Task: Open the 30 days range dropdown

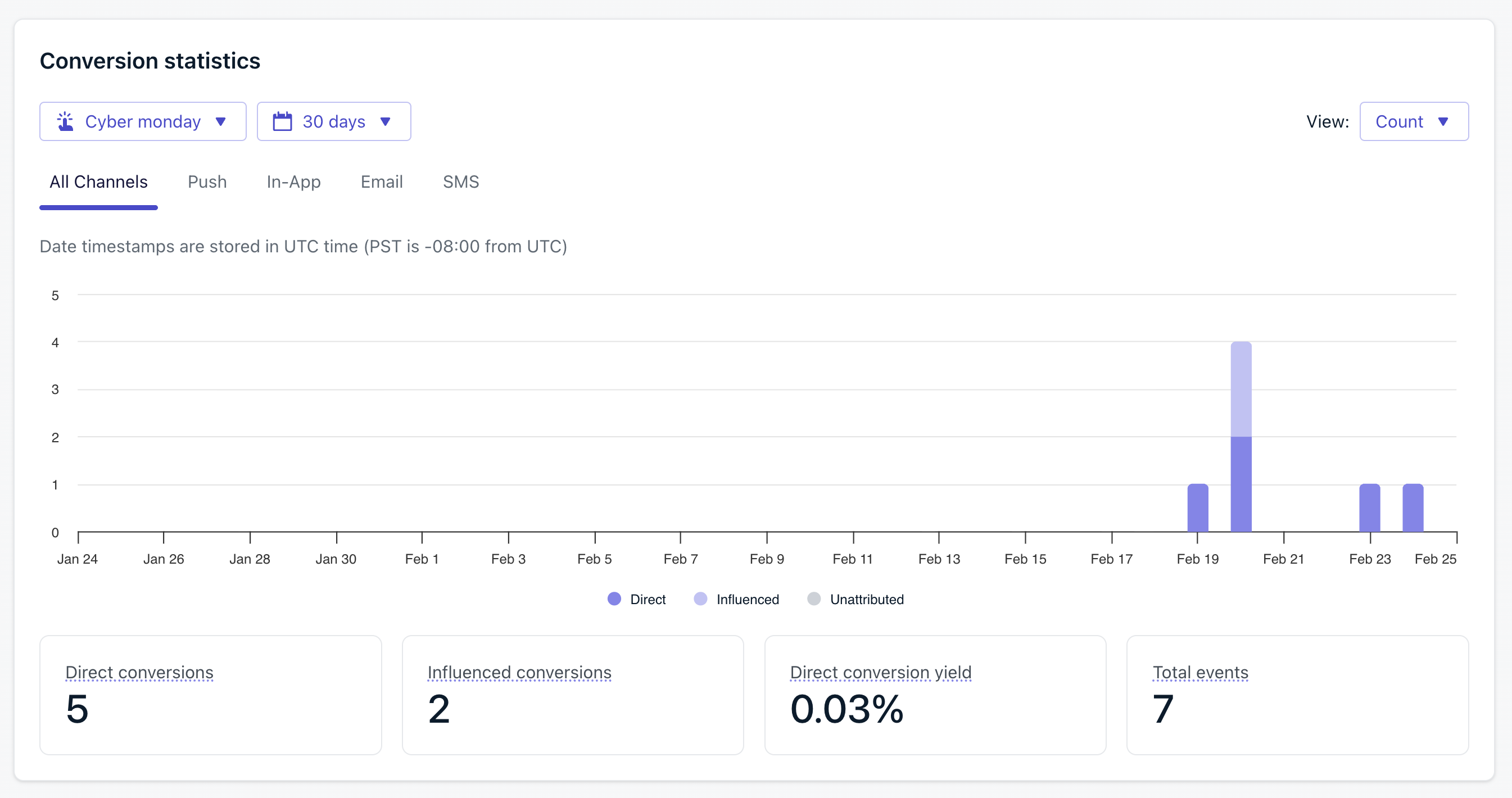Action: tap(333, 121)
